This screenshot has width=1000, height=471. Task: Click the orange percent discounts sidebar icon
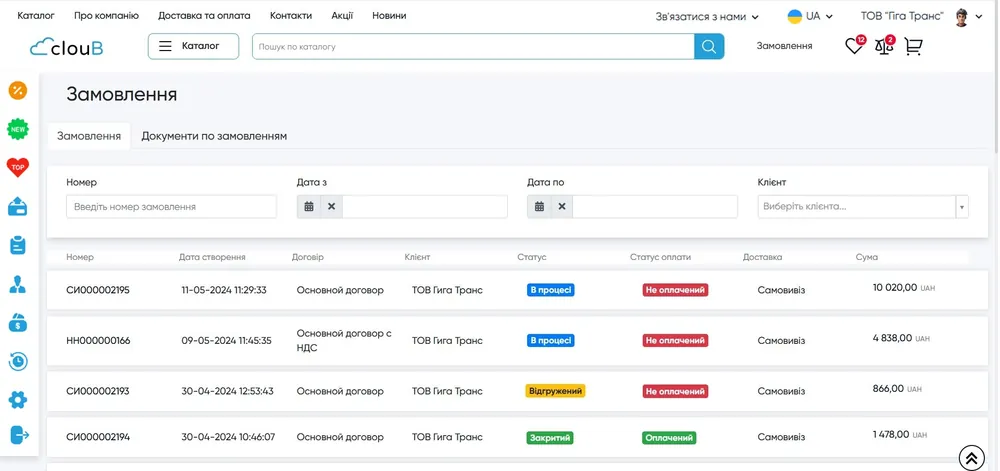[18, 90]
